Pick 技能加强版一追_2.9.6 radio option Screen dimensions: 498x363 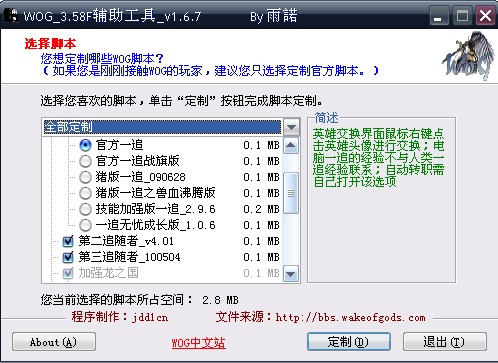[85, 209]
